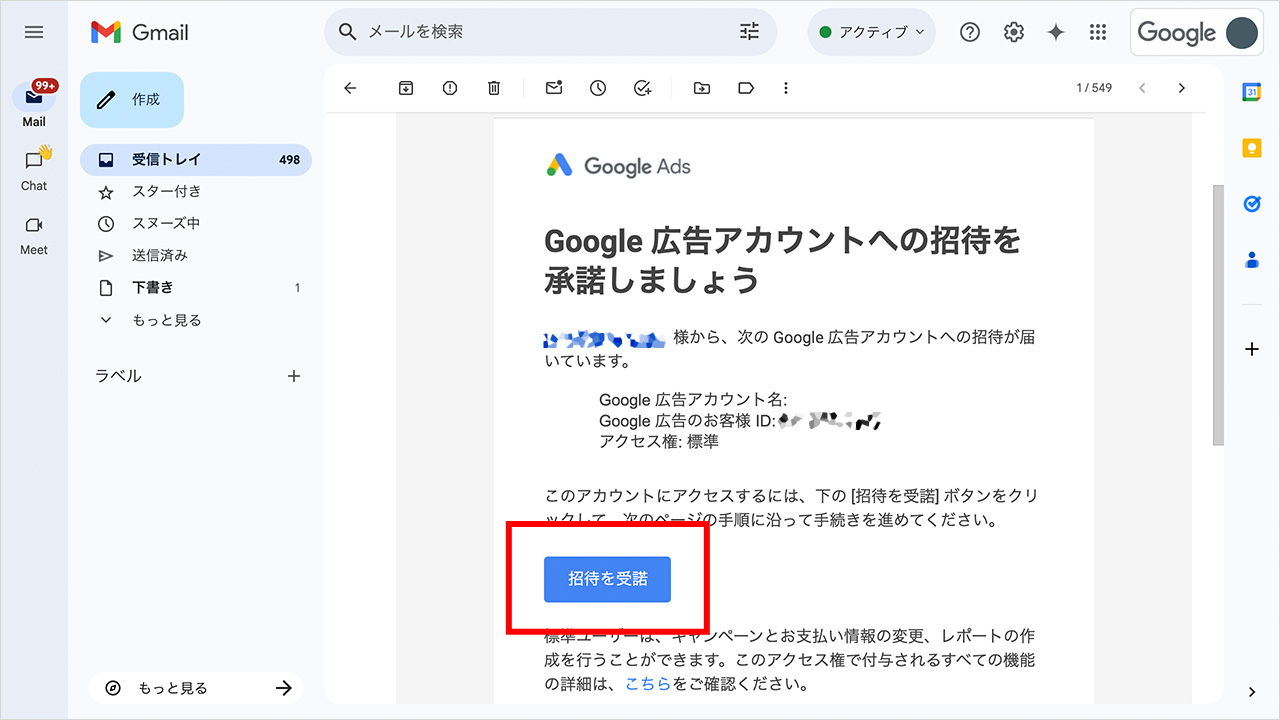Get add-ons with plus icon
This screenshot has width=1280, height=720.
[x=1252, y=349]
